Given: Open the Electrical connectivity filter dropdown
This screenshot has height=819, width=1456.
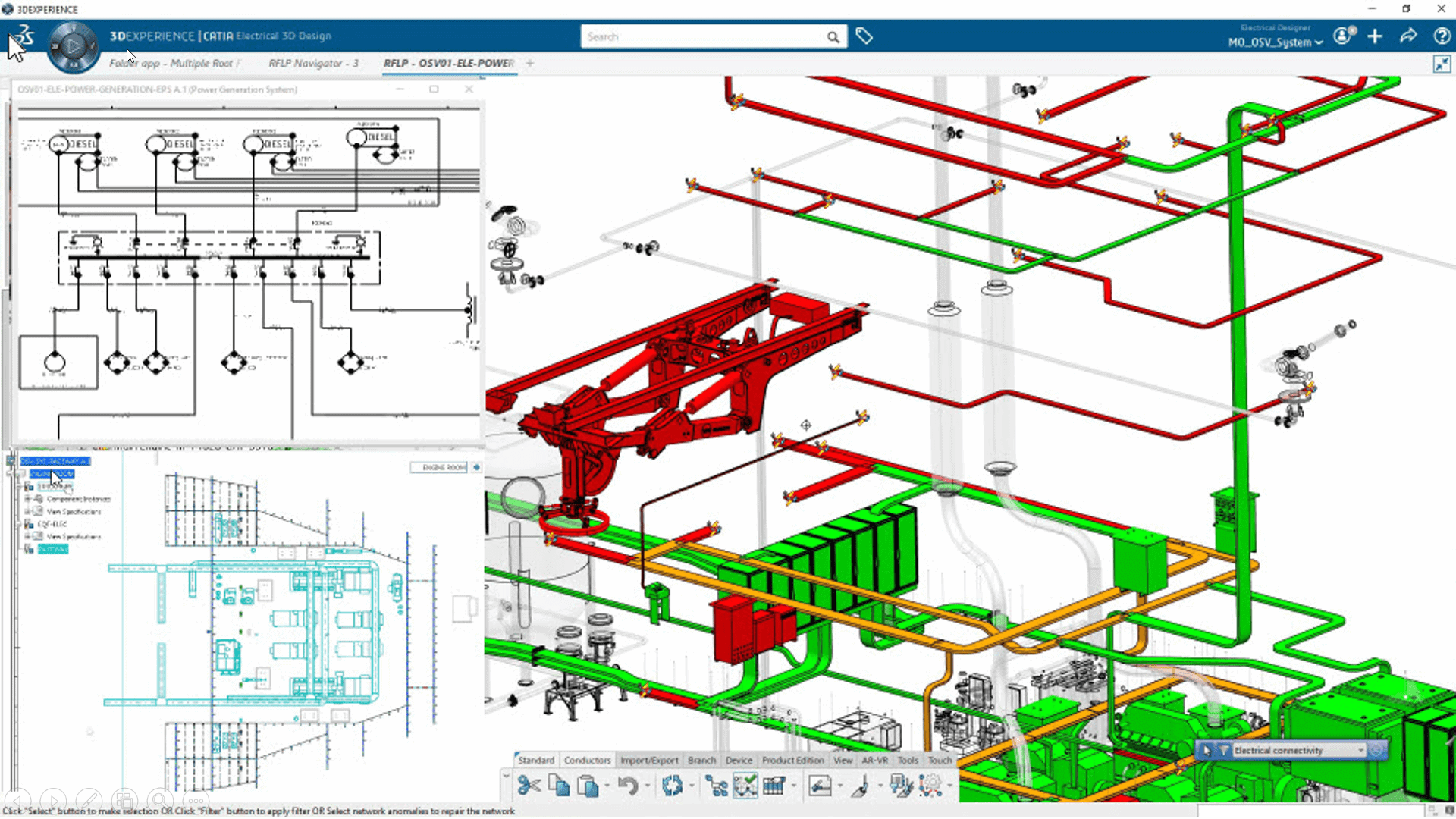Looking at the screenshot, I should [x=1360, y=750].
